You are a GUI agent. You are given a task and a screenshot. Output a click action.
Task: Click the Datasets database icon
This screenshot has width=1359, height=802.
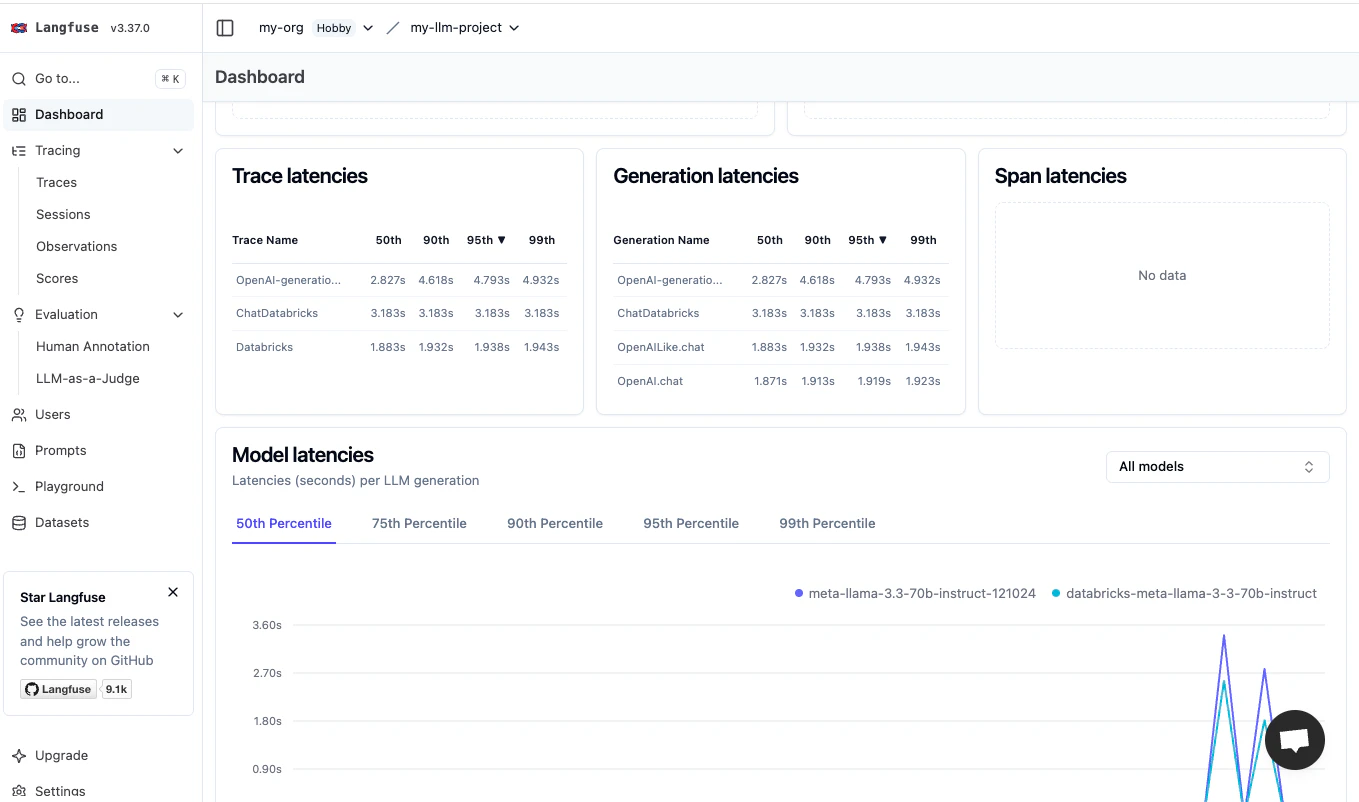point(19,523)
